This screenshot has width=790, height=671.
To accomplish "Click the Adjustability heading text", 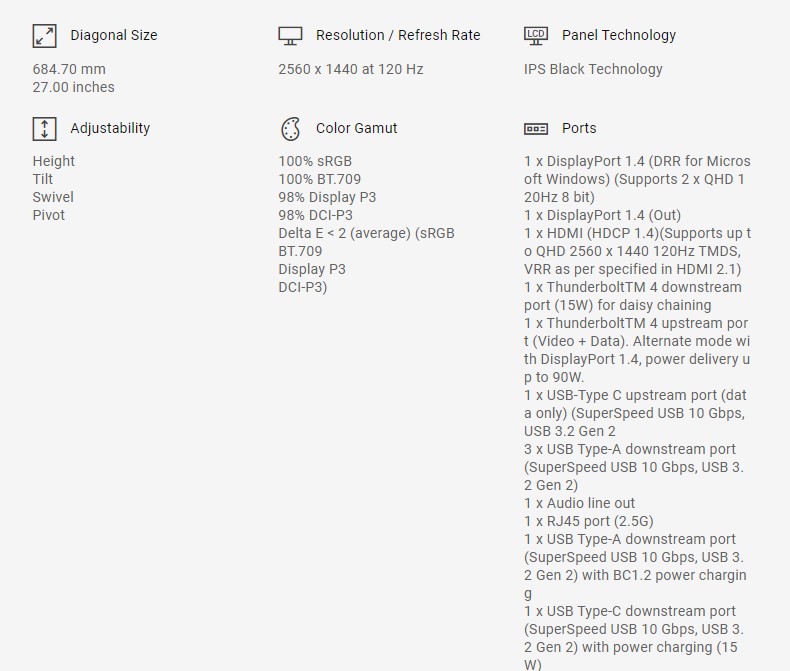I will 110,128.
